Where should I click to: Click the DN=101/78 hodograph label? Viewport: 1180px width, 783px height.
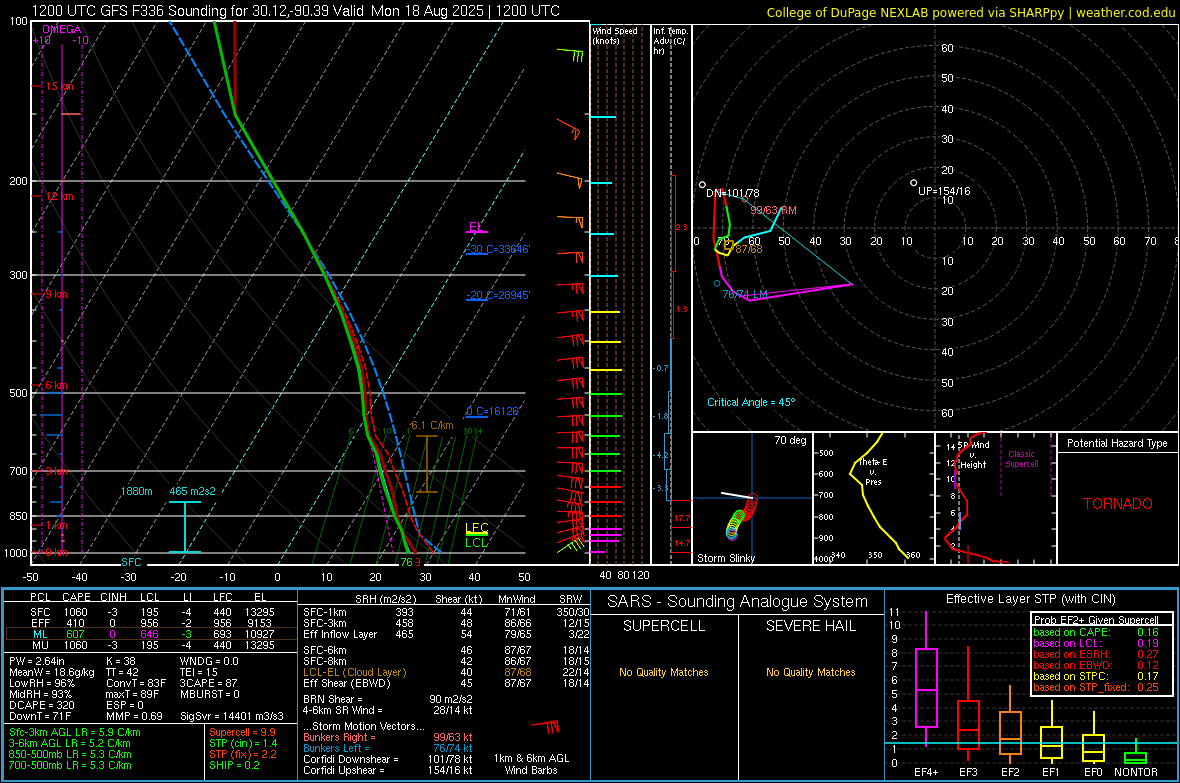point(732,193)
